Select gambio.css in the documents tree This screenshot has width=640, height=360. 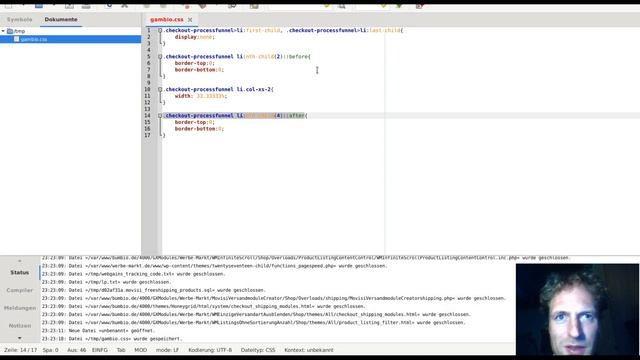point(70,39)
